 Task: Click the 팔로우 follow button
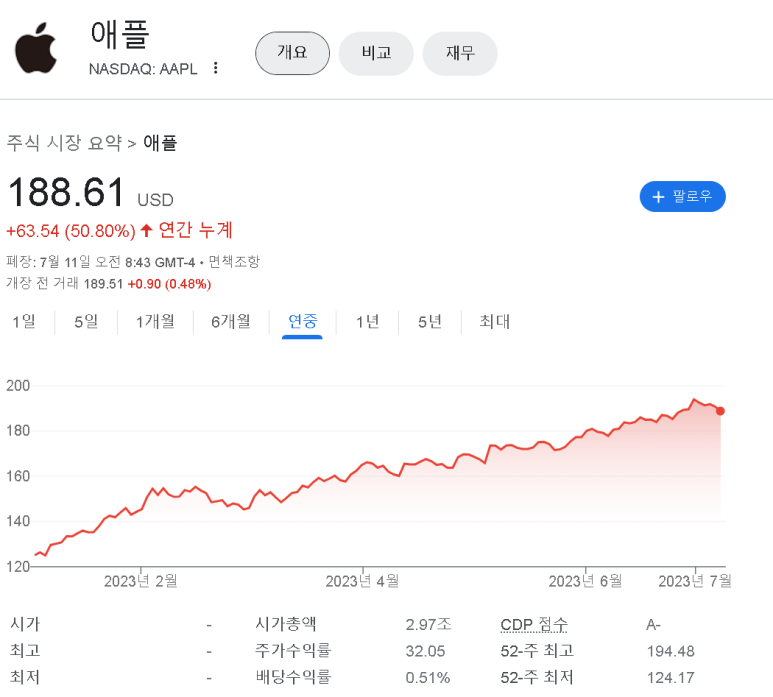click(x=682, y=197)
